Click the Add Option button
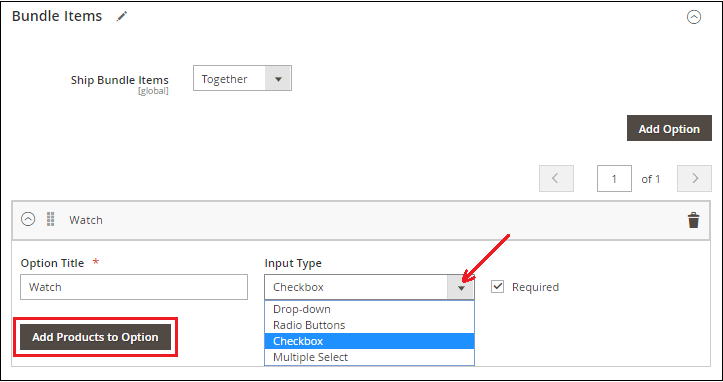The height and width of the screenshot is (382, 723). point(669,128)
